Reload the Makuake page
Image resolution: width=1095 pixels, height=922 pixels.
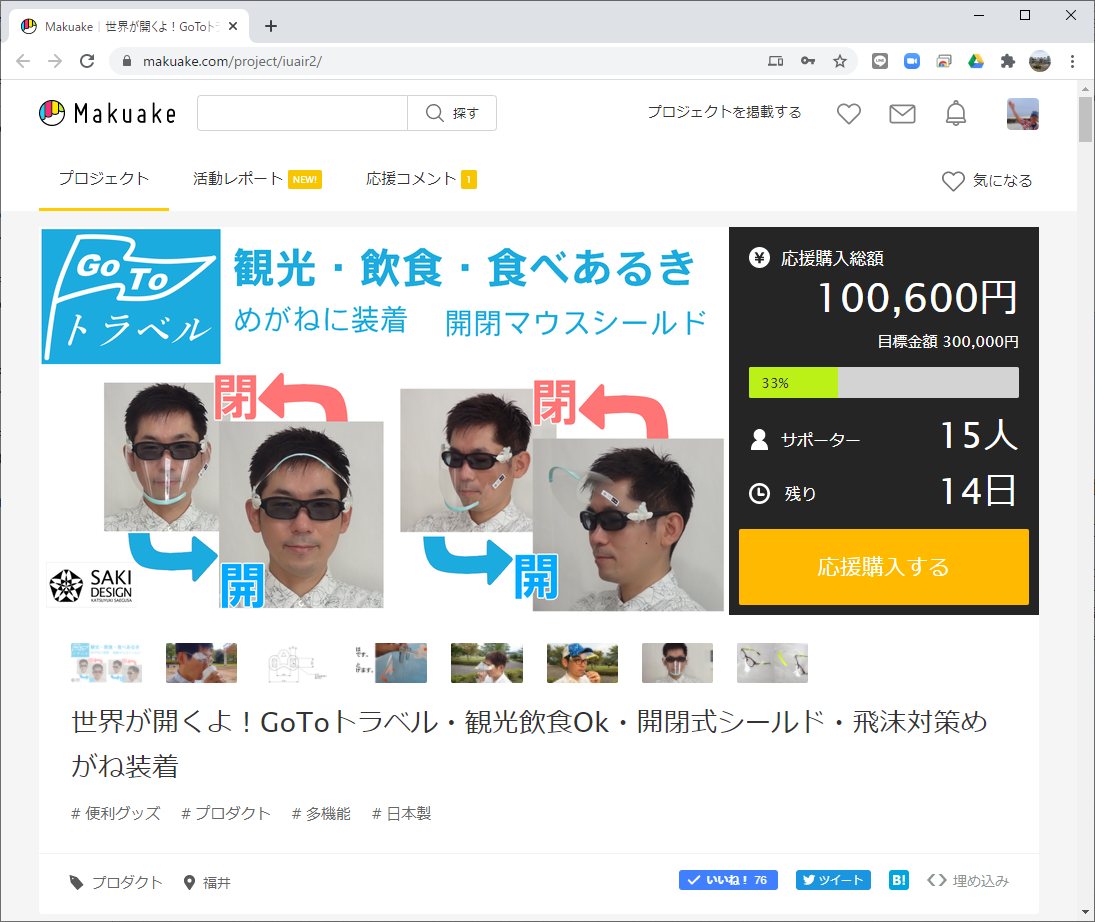(87, 61)
